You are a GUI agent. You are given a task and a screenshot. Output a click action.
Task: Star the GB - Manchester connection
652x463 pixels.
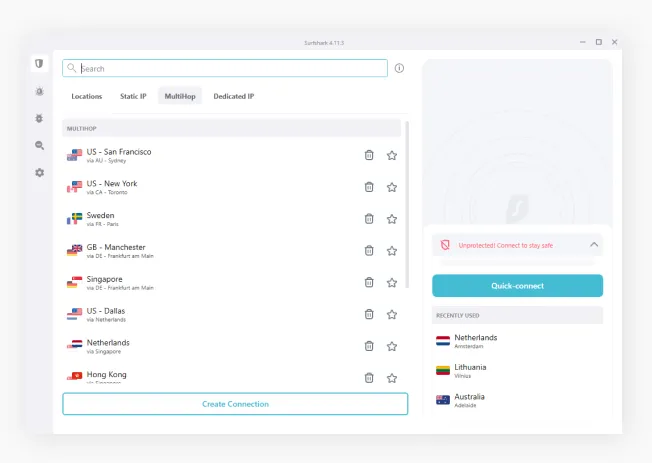pos(392,251)
